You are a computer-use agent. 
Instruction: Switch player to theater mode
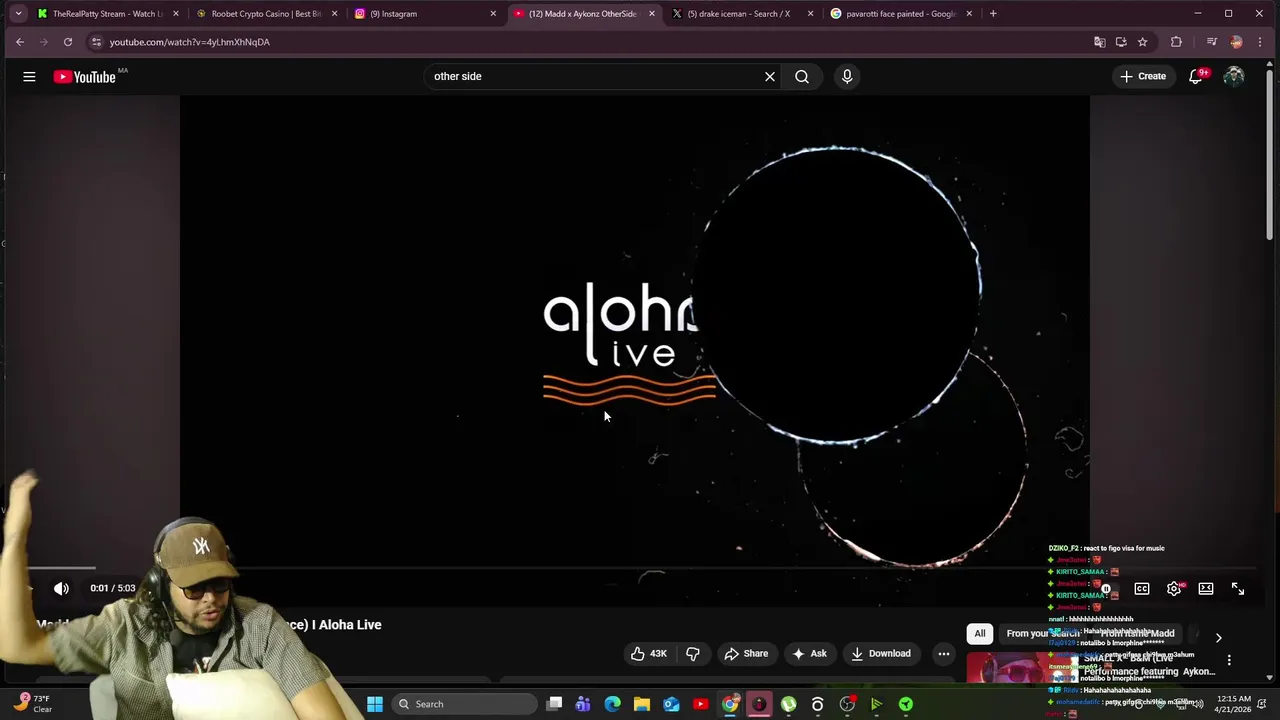pos(1206,589)
